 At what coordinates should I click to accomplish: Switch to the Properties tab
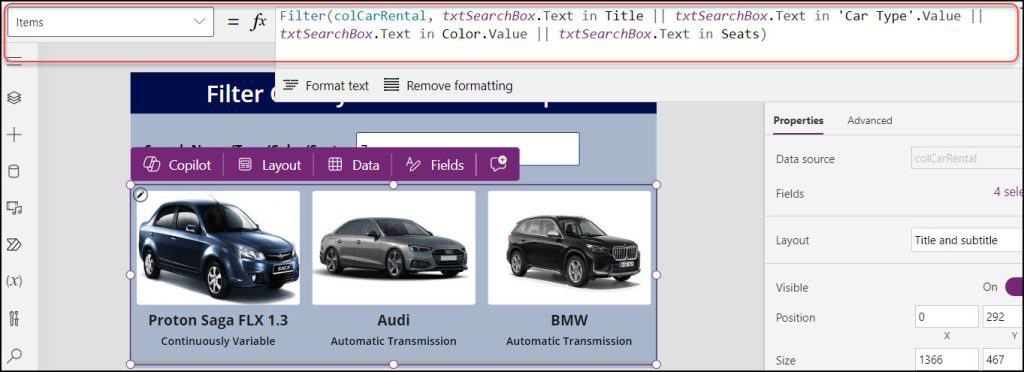798,120
